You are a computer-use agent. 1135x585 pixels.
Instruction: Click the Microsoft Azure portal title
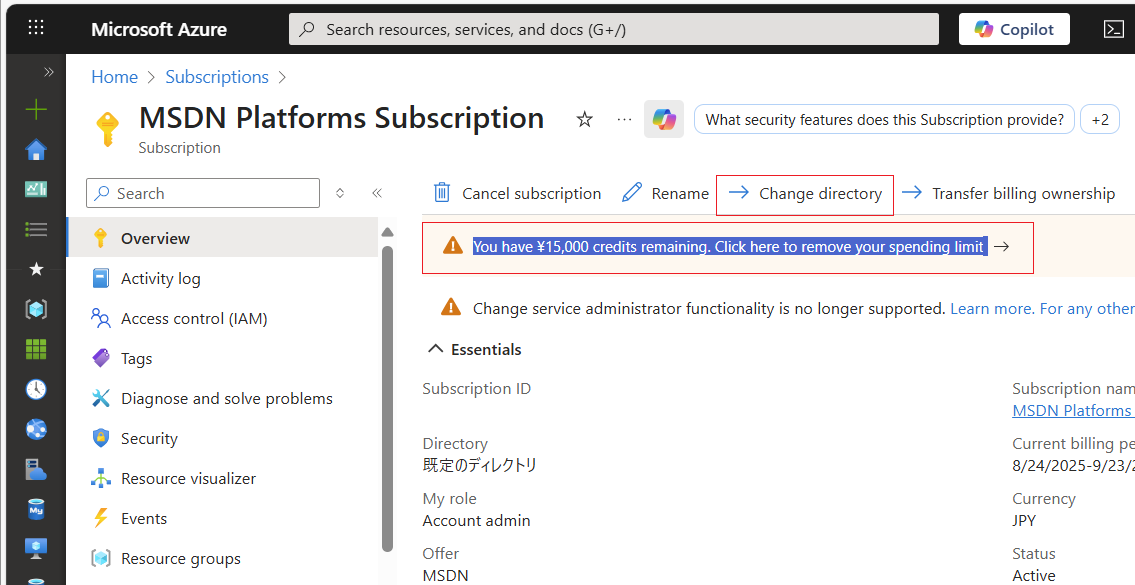tap(159, 29)
